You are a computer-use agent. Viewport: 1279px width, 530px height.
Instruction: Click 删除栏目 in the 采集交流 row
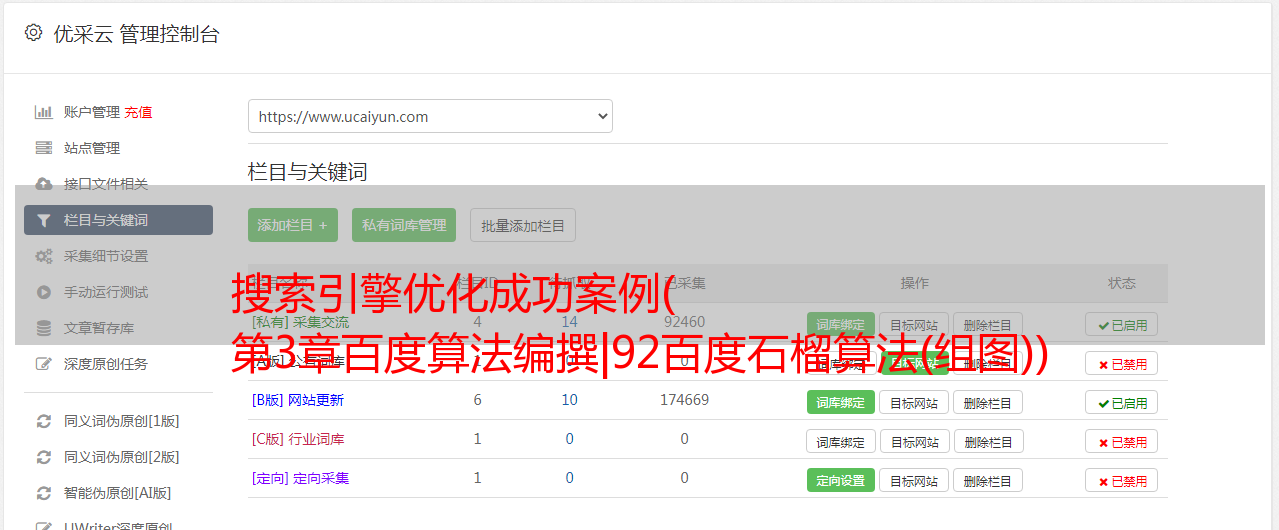(x=988, y=325)
